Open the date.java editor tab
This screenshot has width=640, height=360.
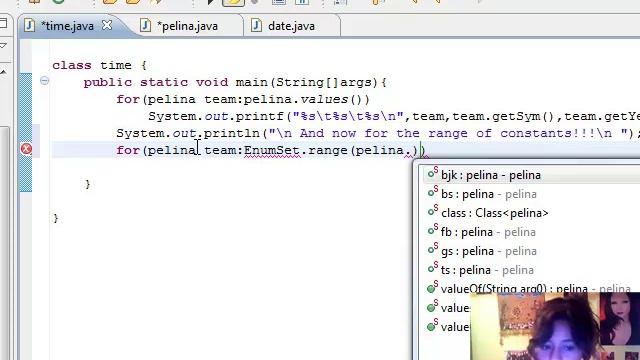pyautogui.click(x=291, y=26)
